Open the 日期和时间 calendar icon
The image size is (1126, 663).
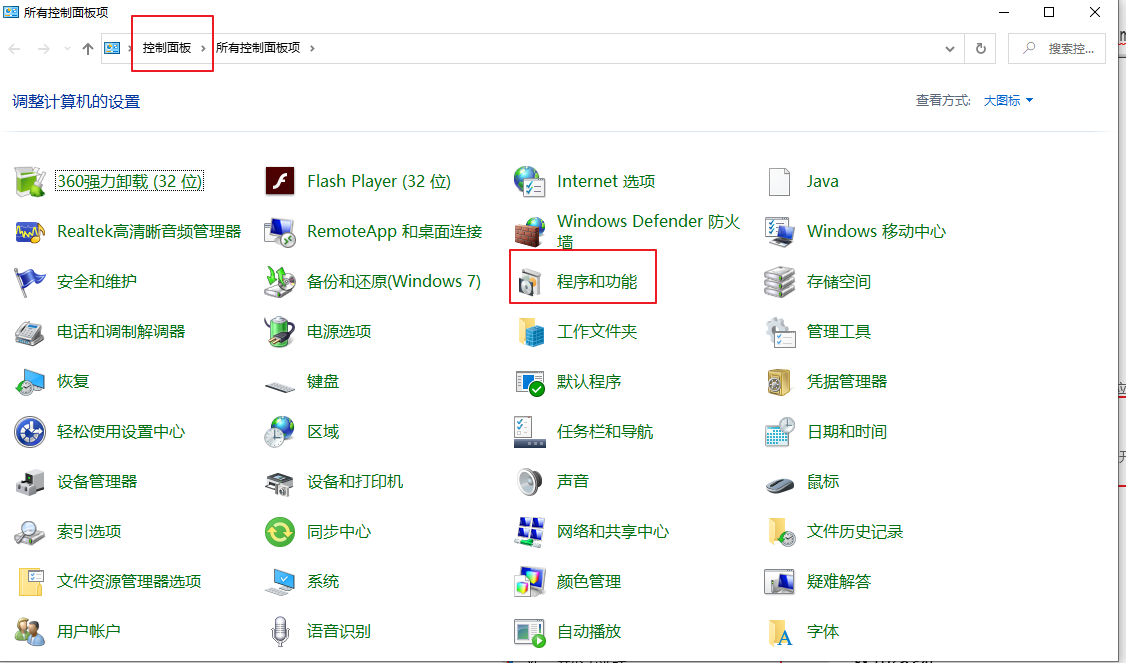point(780,432)
